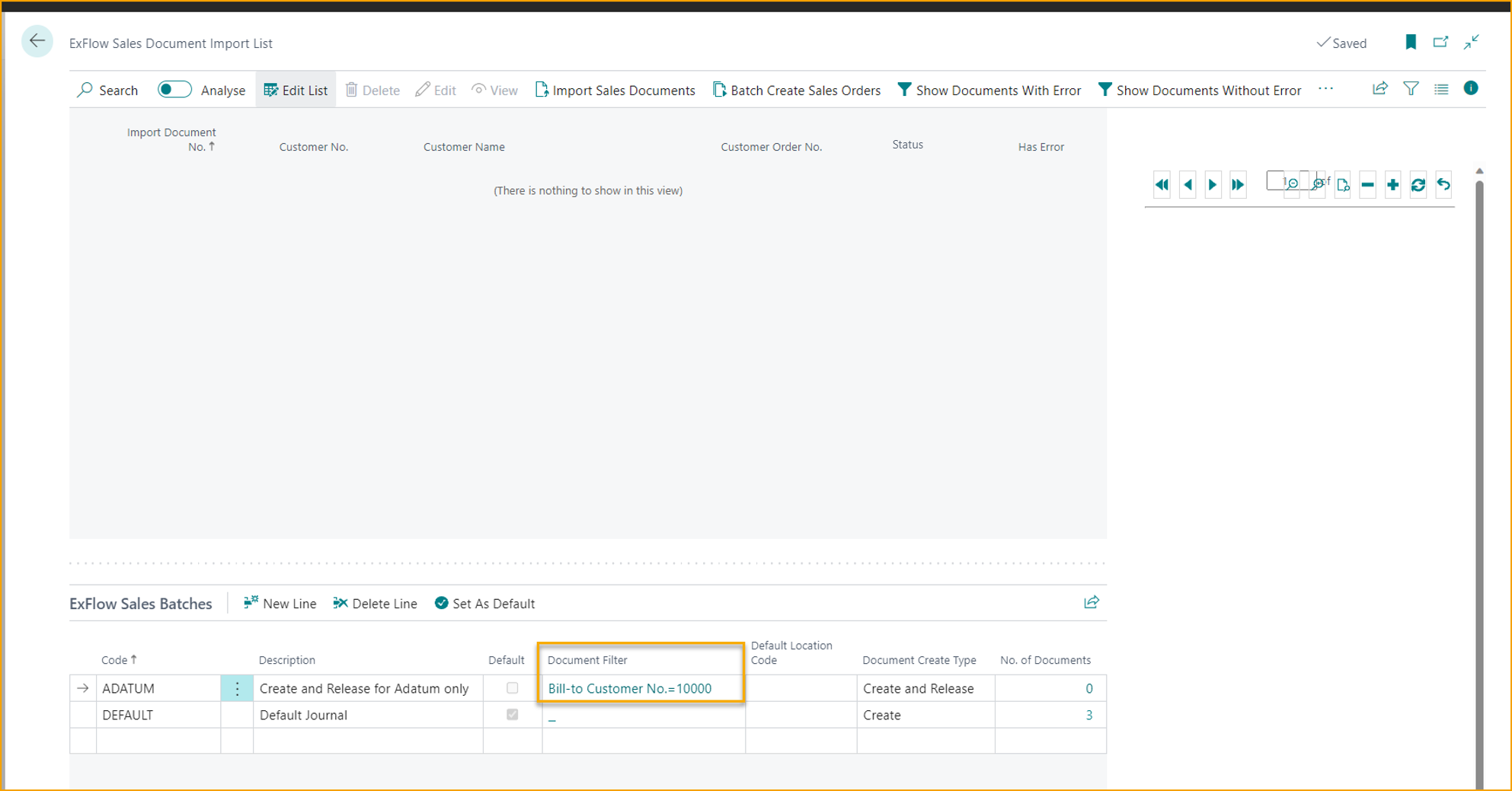The width and height of the screenshot is (1512, 791).
Task: Open the Learn more info icon
Action: (1471, 88)
